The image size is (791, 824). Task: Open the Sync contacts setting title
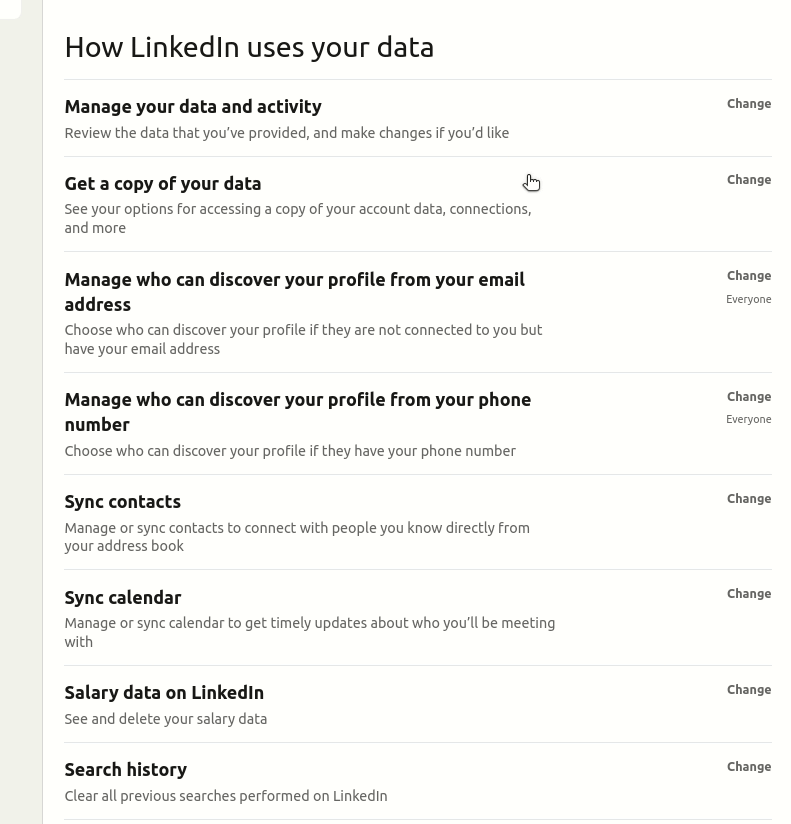click(123, 502)
